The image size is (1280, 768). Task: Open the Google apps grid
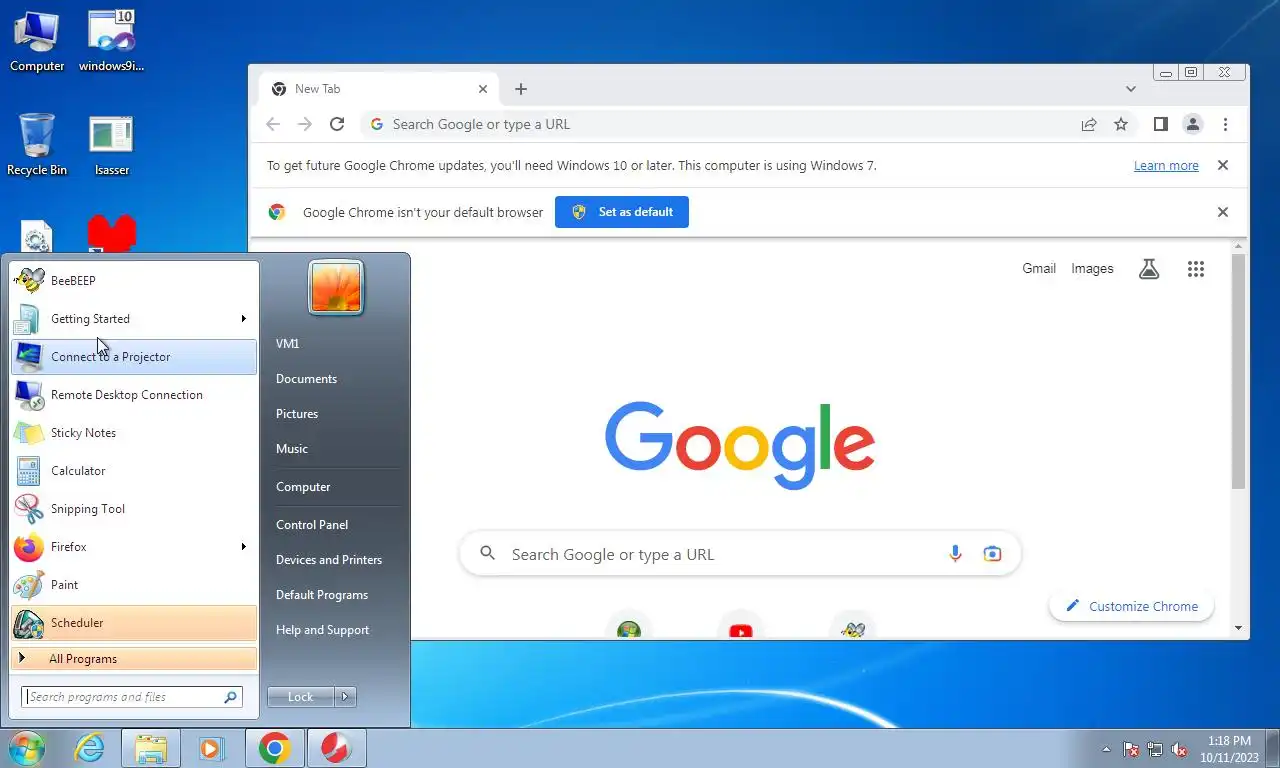point(1195,269)
